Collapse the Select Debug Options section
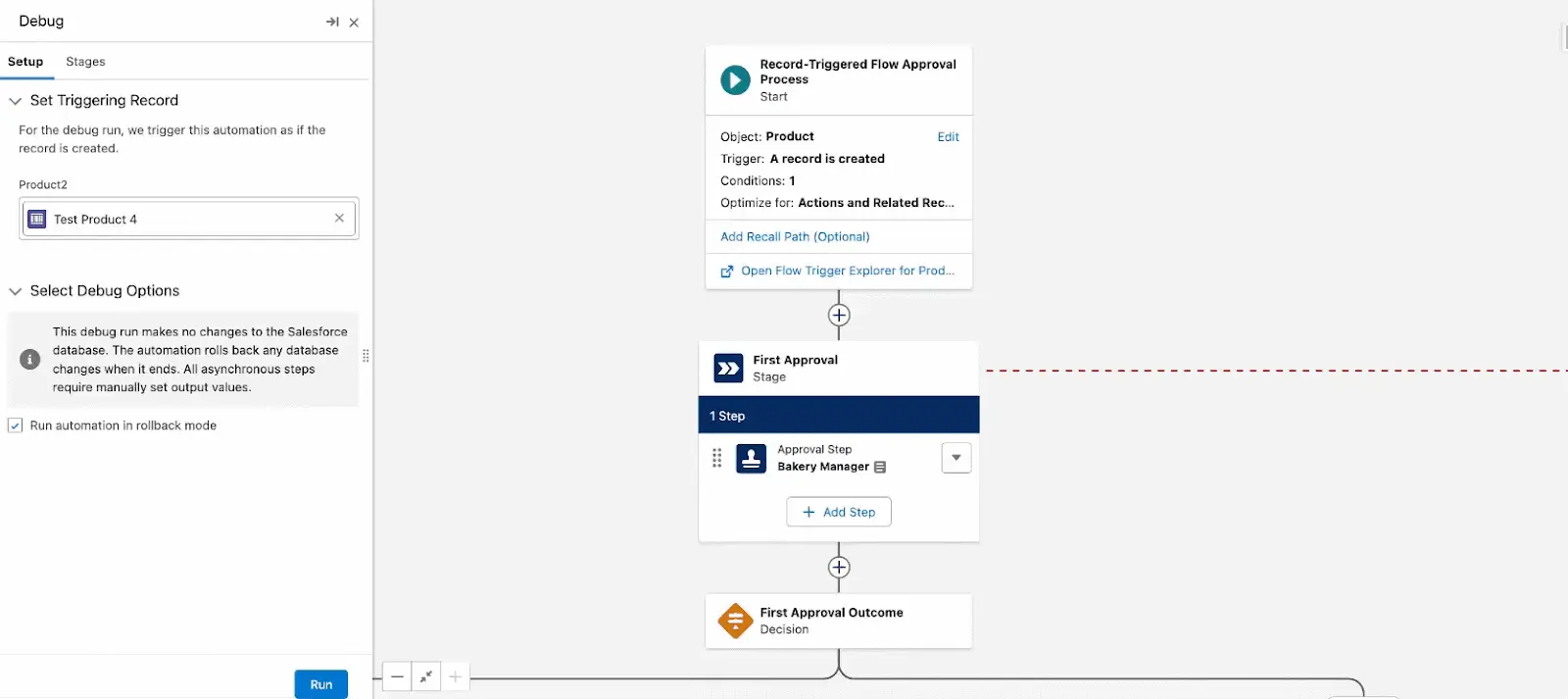The width and height of the screenshot is (1568, 699). point(16,291)
